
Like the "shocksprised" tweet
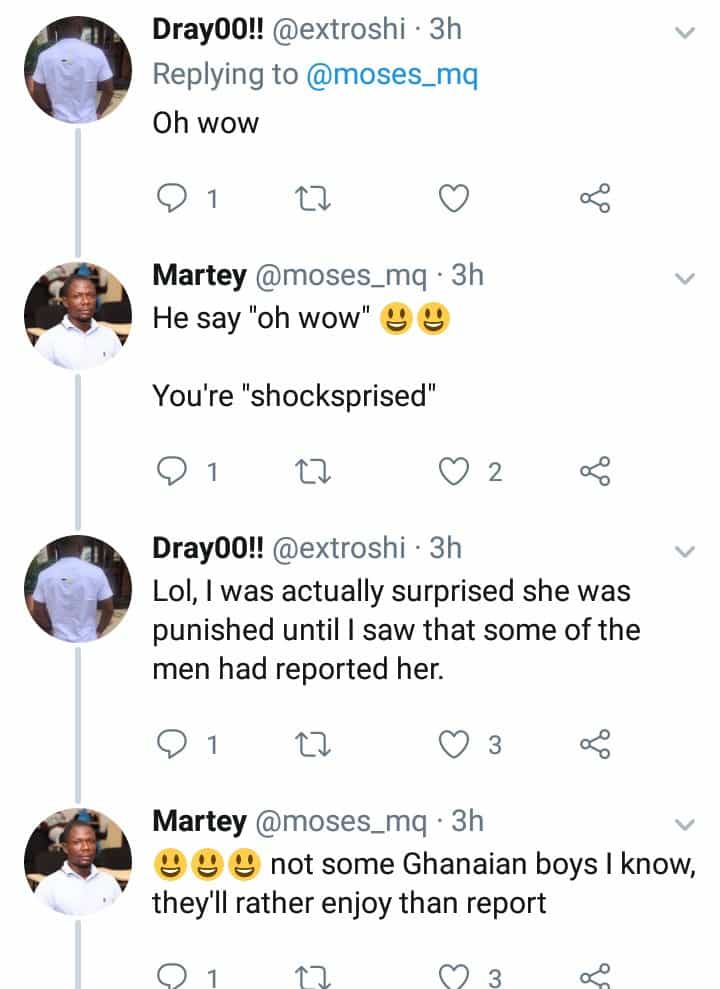(x=455, y=472)
